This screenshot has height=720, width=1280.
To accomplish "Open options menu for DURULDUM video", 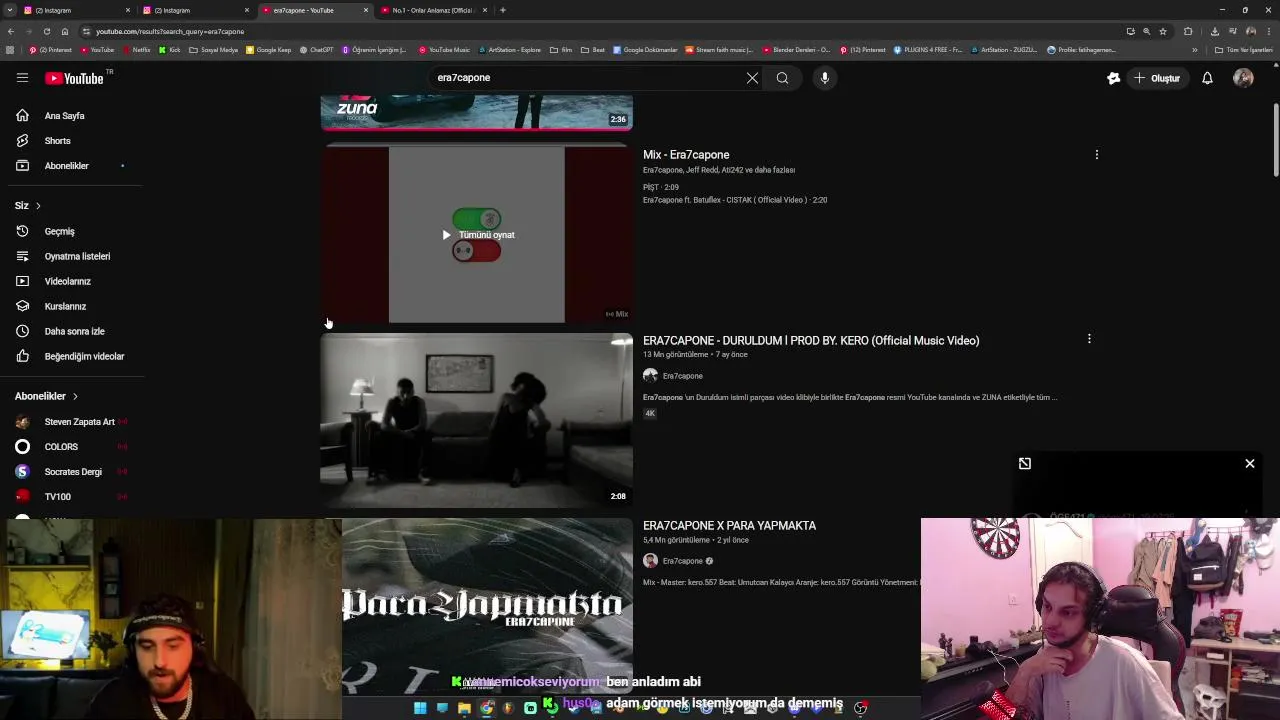I will pyautogui.click(x=1089, y=340).
